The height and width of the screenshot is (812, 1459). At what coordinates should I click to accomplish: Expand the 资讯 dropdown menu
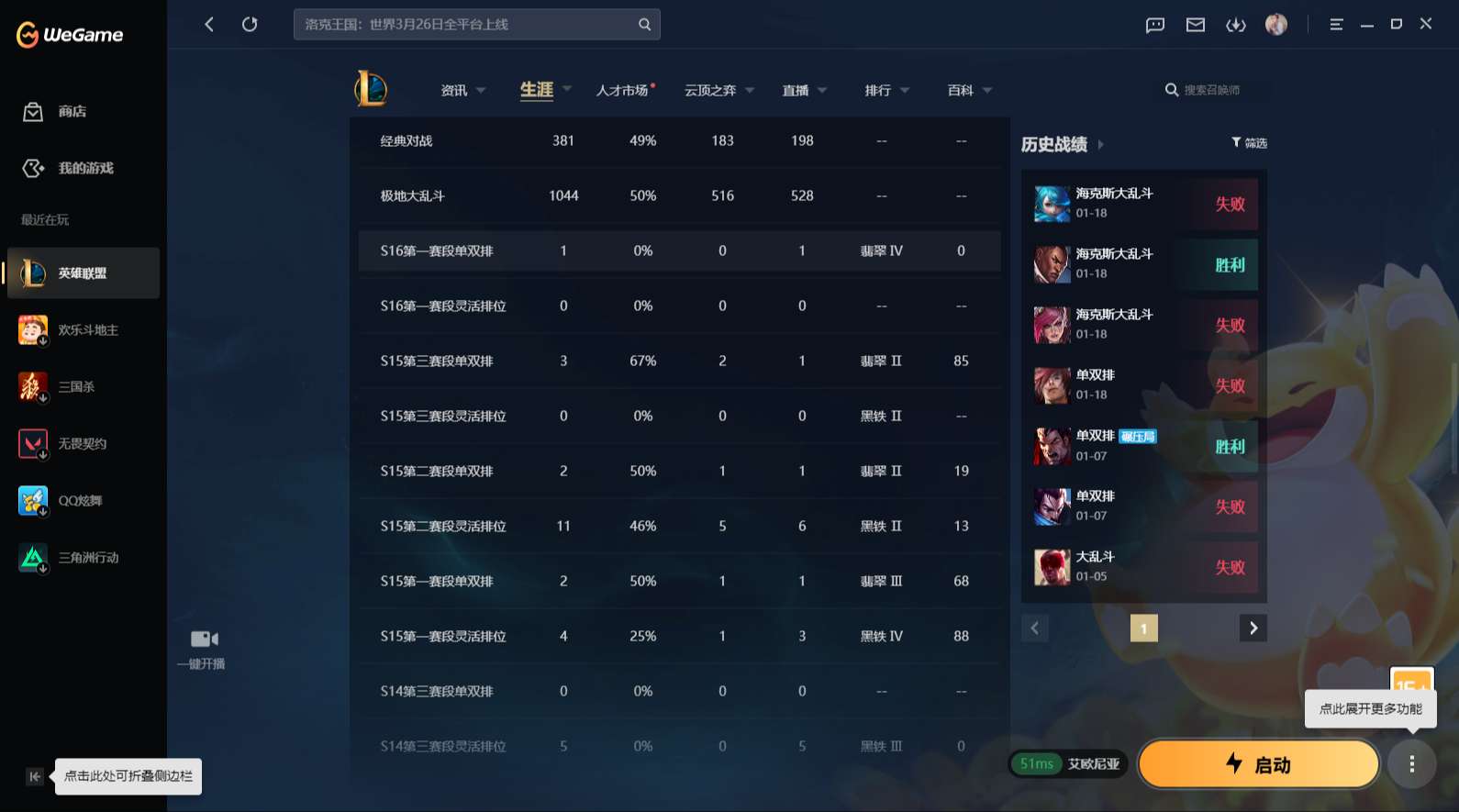462,91
